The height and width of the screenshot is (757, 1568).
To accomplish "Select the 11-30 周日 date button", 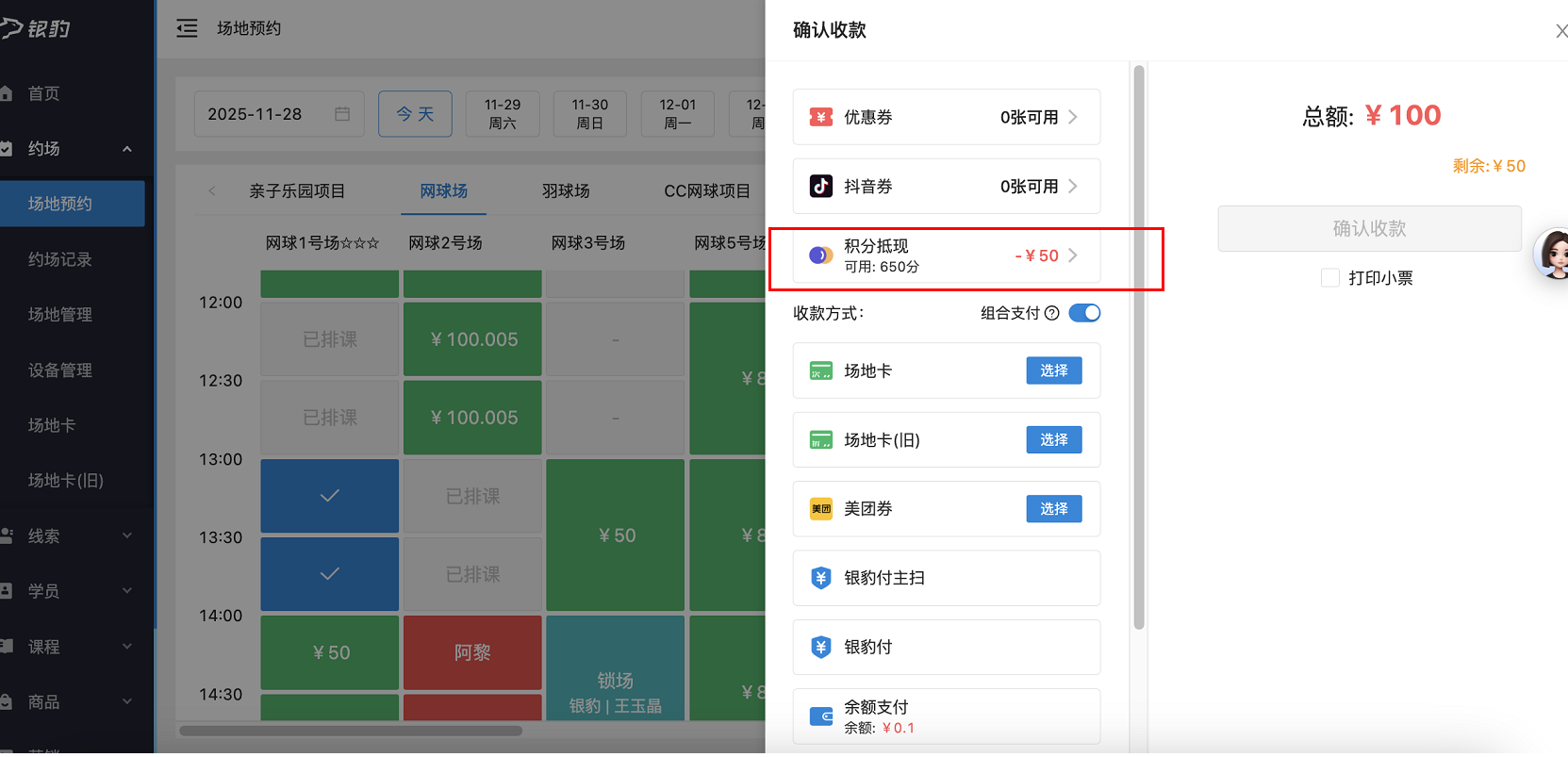I will (x=589, y=114).
